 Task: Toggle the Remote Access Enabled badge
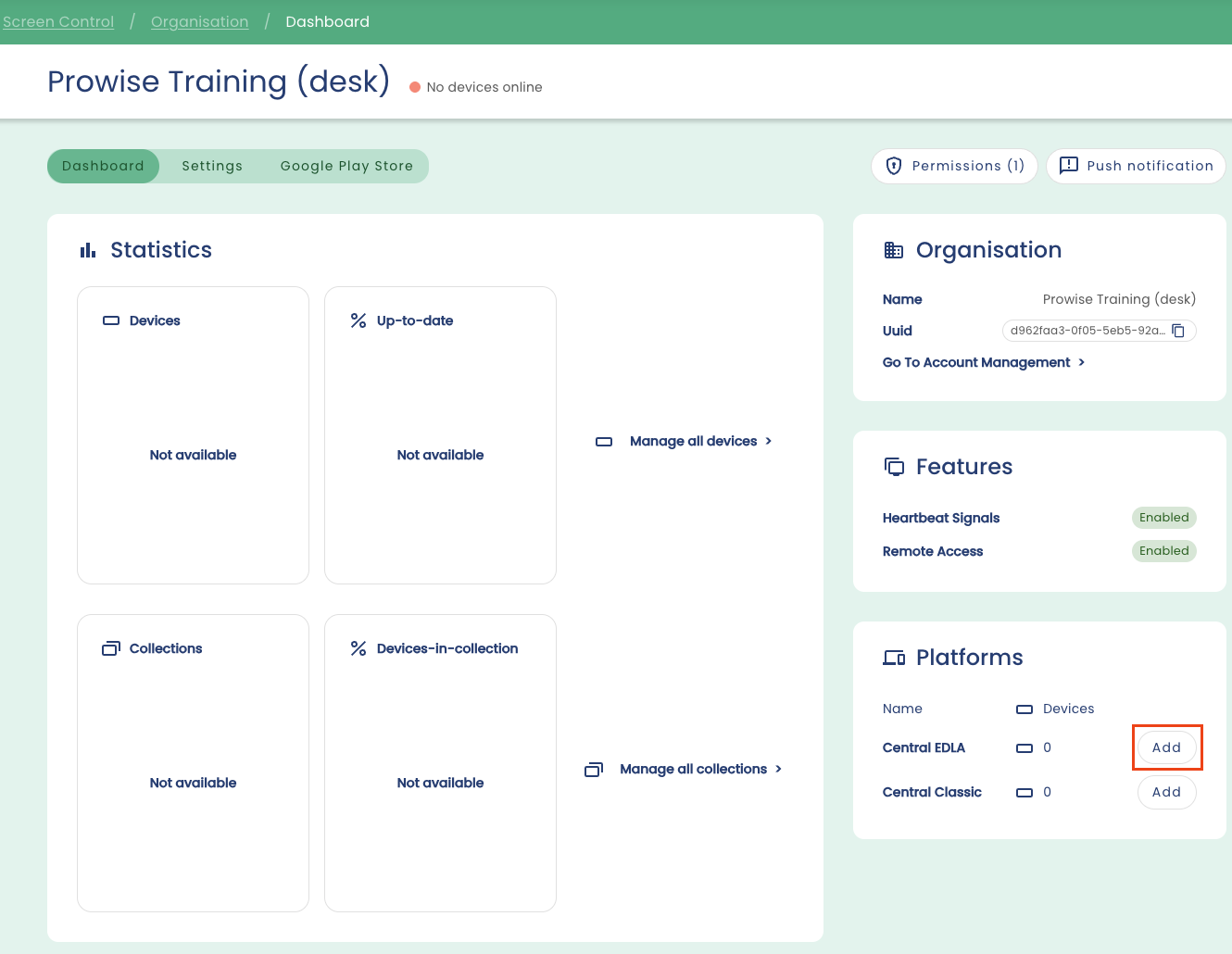[1163, 551]
